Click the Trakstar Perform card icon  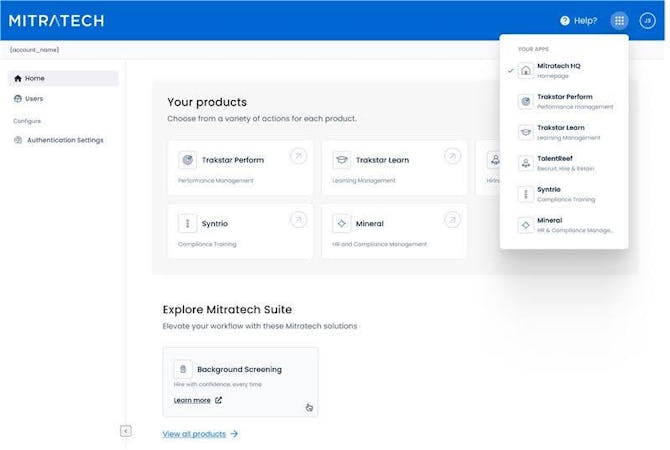187,160
